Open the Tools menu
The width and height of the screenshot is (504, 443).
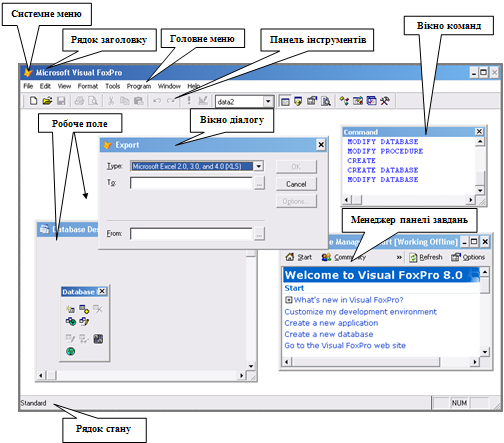click(113, 86)
